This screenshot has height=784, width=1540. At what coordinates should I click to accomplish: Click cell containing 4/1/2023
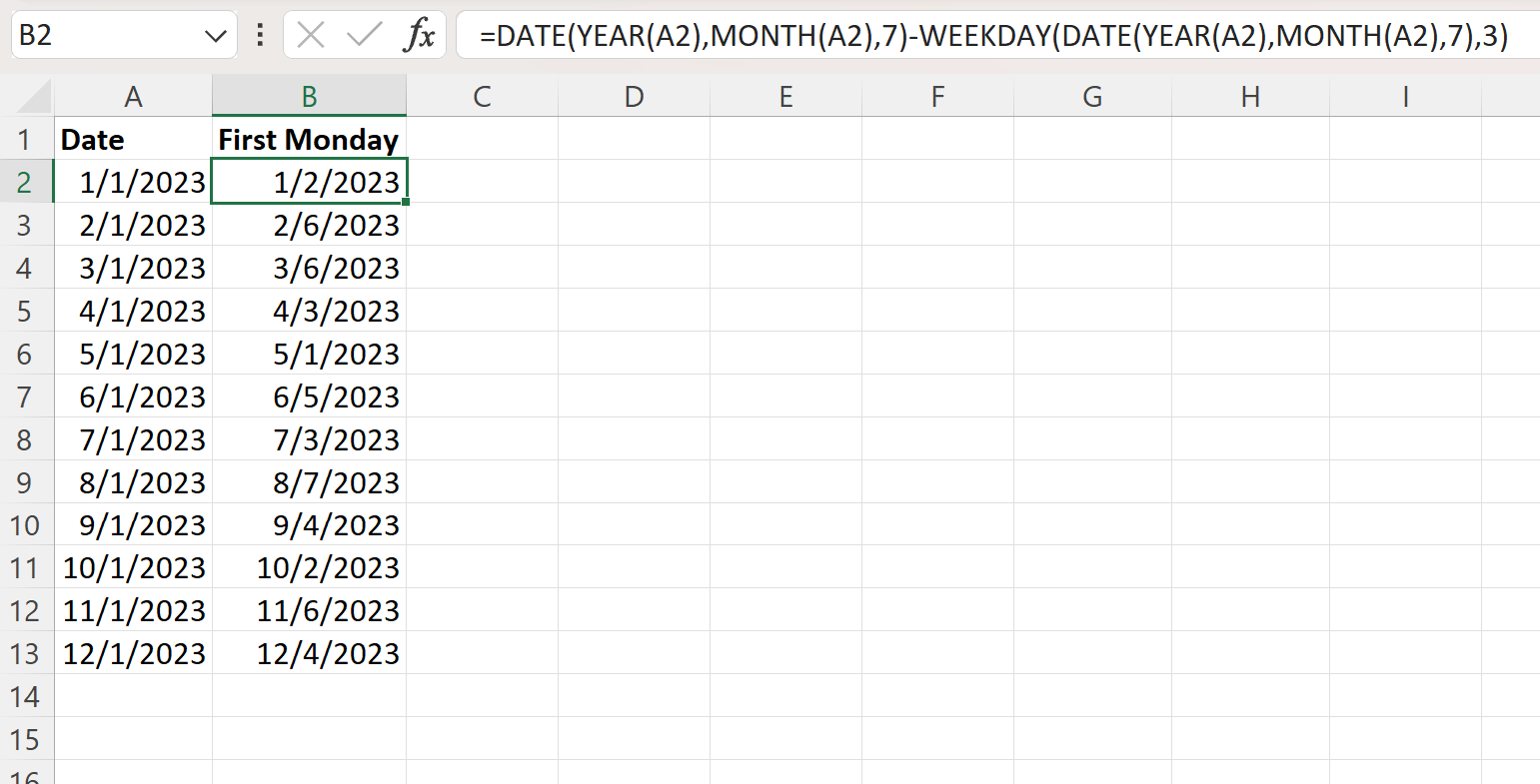[x=133, y=311]
